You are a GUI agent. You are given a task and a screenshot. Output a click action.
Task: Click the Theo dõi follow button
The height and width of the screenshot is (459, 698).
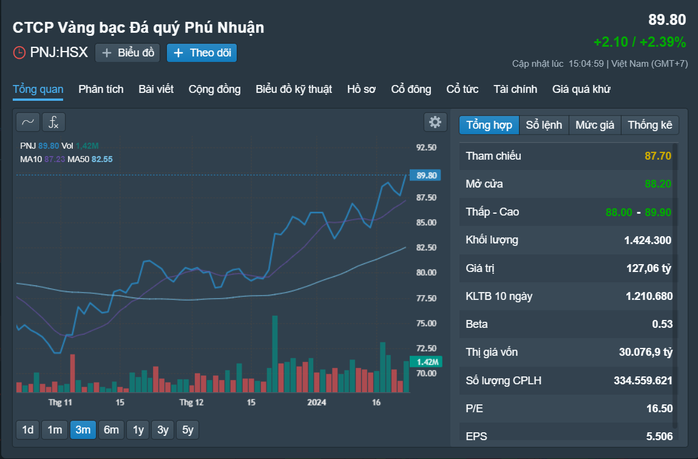(202, 53)
